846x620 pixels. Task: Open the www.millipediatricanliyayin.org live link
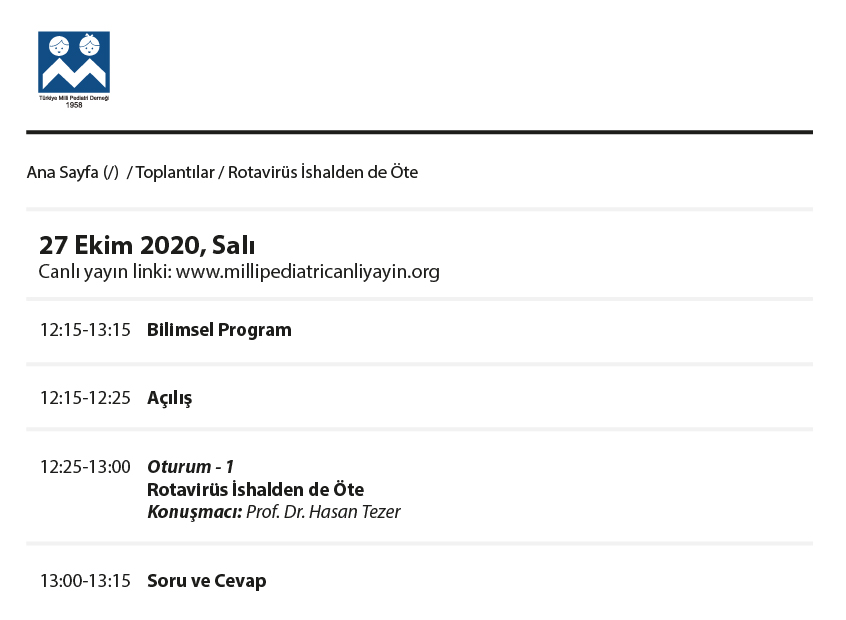308,271
